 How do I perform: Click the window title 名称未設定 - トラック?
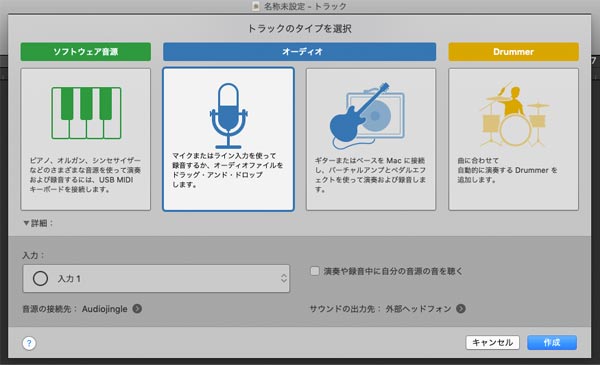point(305,6)
